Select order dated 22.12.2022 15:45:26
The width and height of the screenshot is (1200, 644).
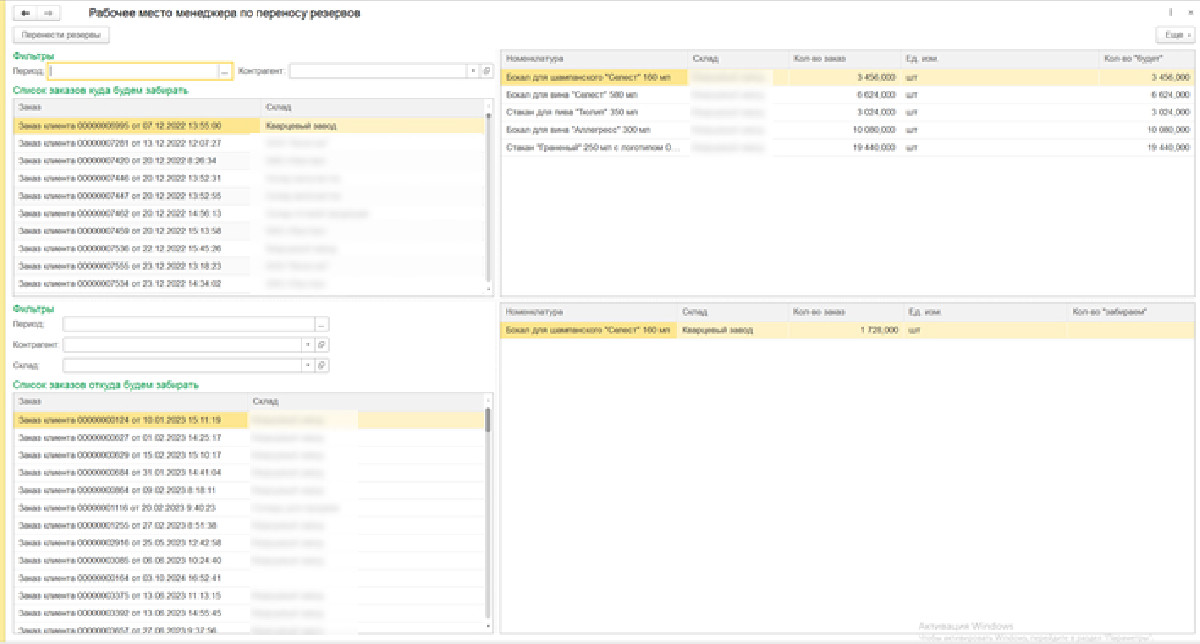[x=248, y=248]
